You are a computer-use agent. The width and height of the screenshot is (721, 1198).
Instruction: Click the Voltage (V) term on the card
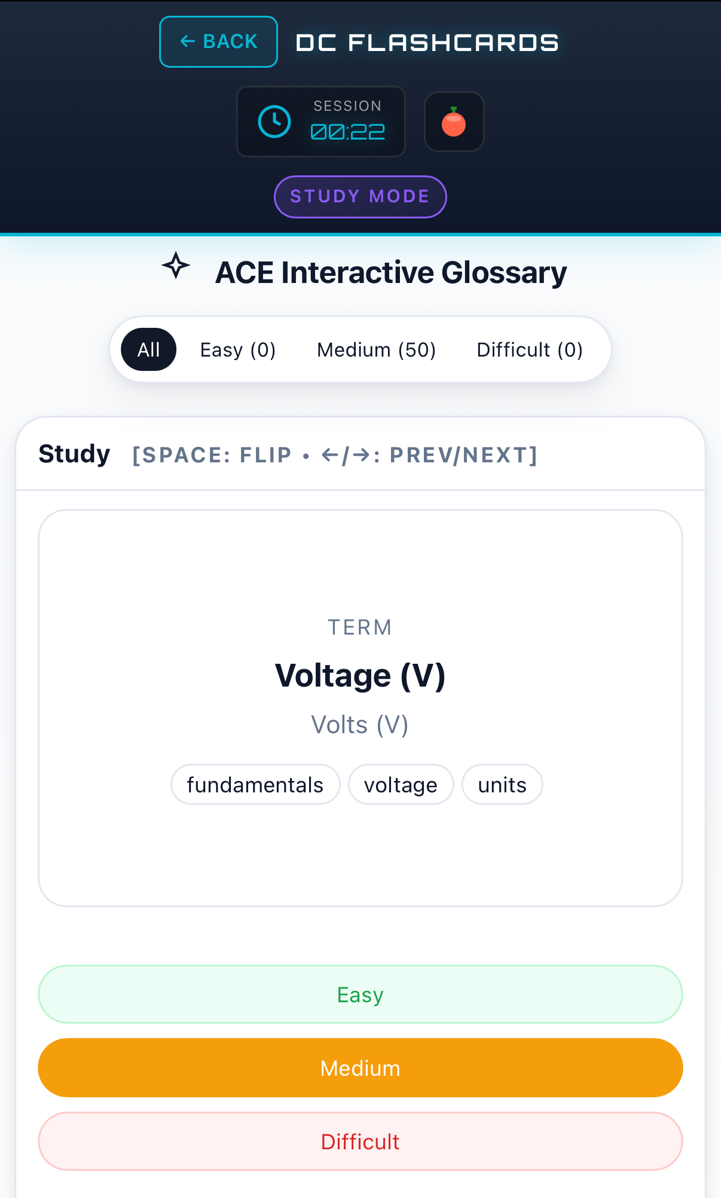pos(360,675)
